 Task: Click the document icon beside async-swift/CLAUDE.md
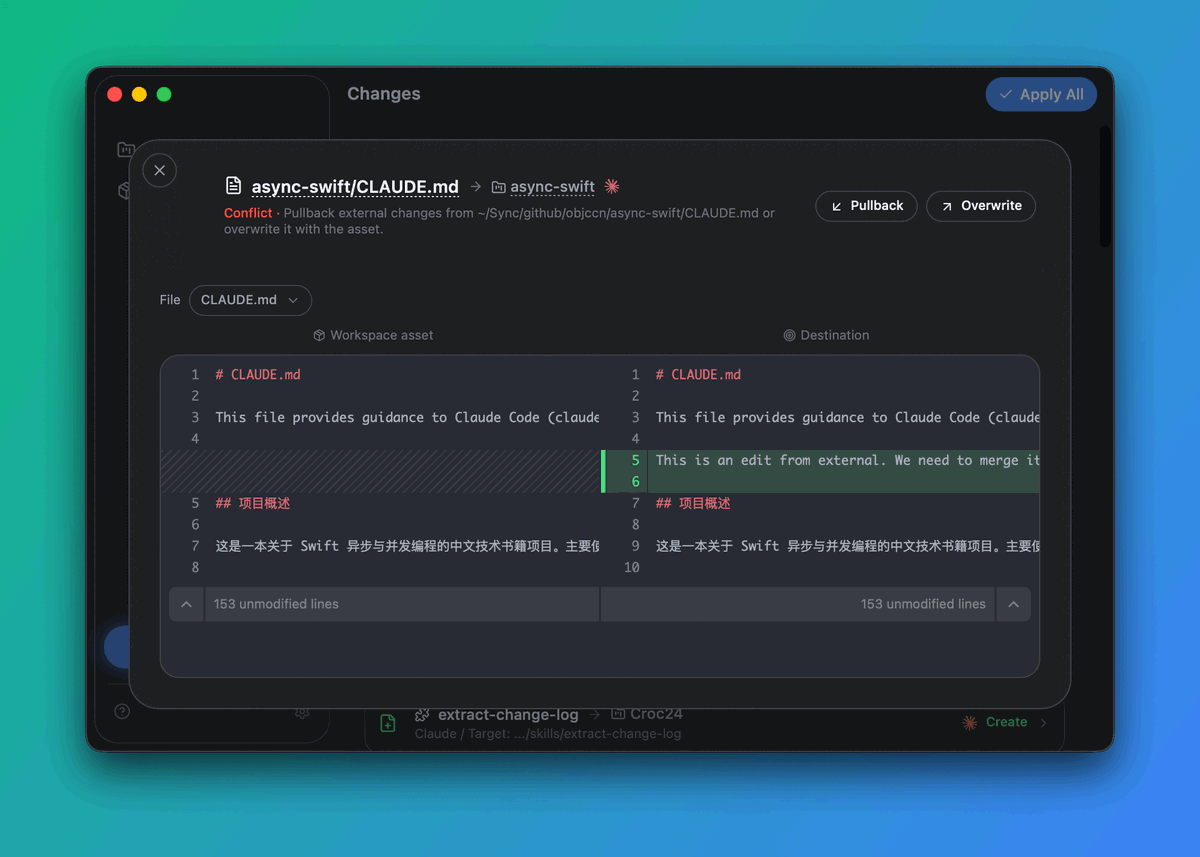point(234,186)
